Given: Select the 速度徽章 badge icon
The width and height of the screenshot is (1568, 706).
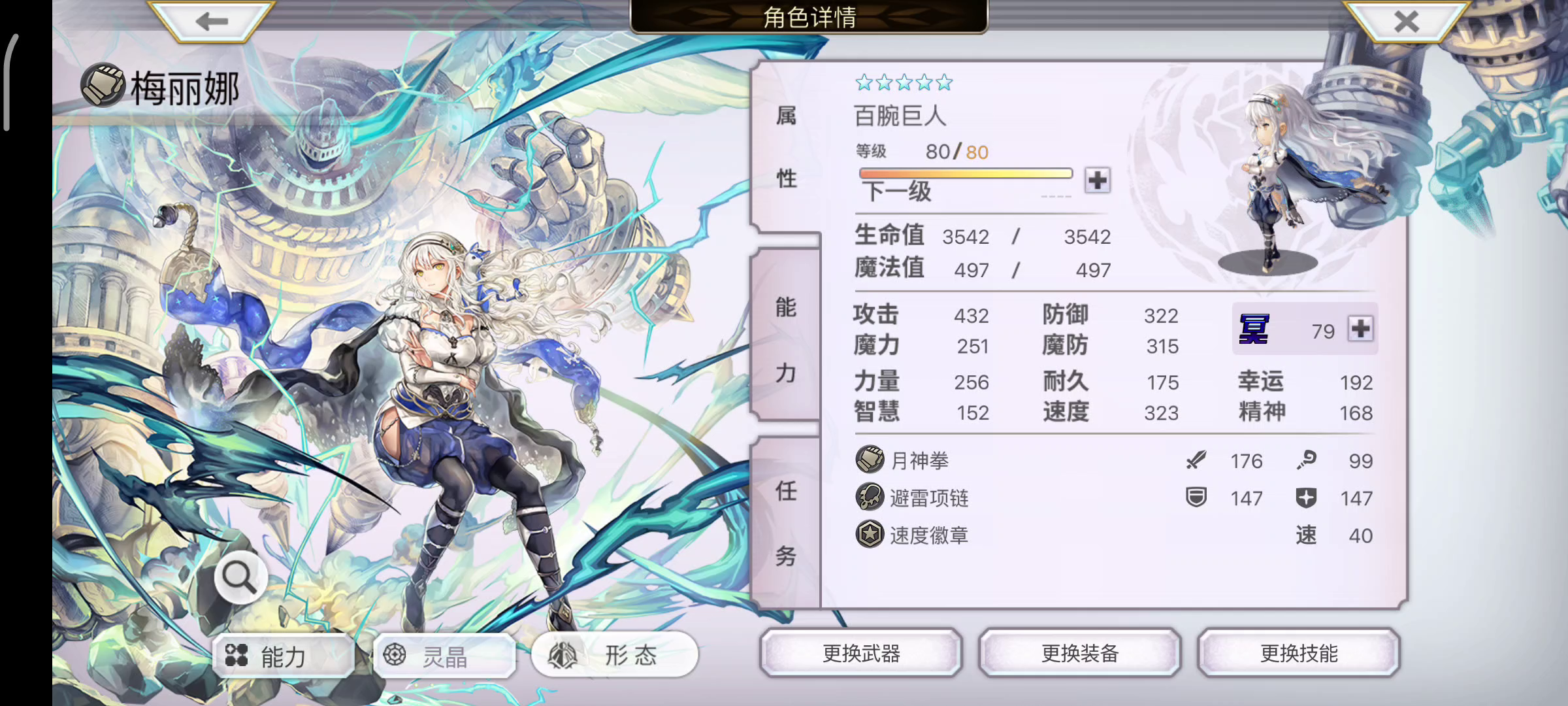Looking at the screenshot, I should click(x=870, y=534).
